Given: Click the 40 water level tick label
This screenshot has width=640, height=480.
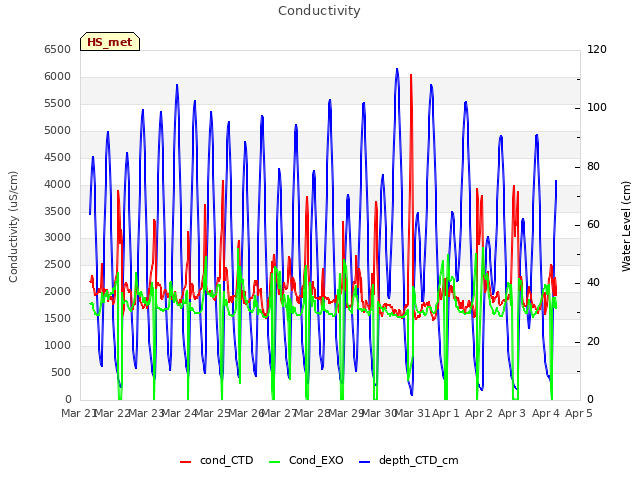Looking at the screenshot, I should pyautogui.click(x=594, y=282).
